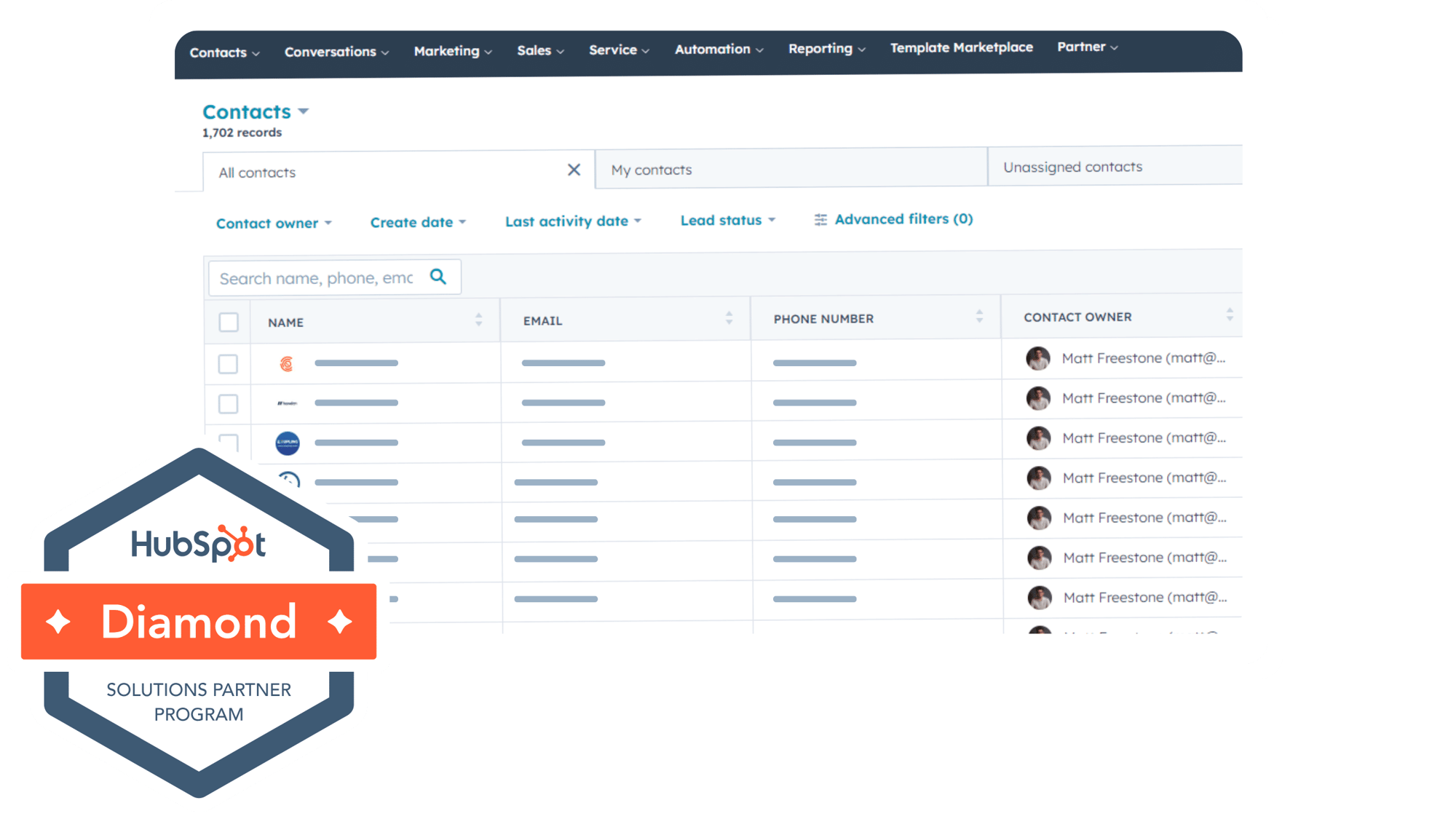Clear the All contacts filter with X button
This screenshot has width=1456, height=819.
[x=574, y=170]
